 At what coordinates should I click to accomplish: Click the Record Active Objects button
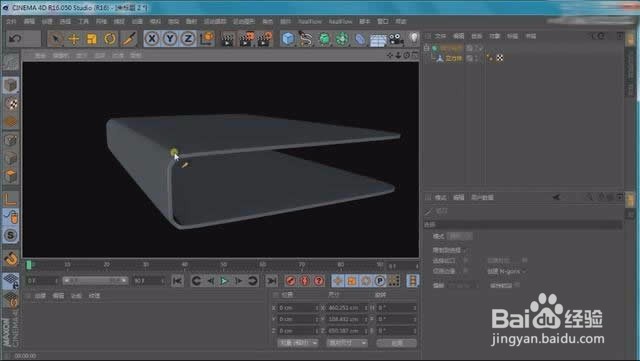[291, 281]
